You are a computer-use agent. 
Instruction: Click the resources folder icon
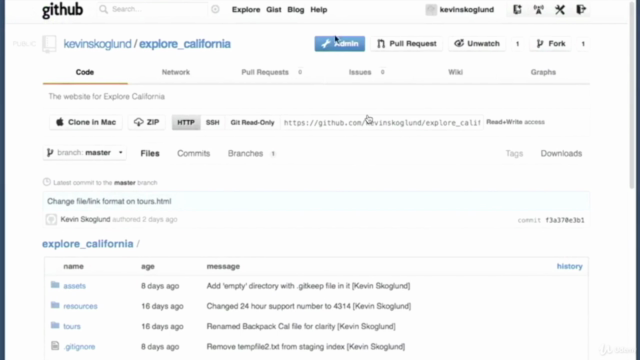(55, 305)
